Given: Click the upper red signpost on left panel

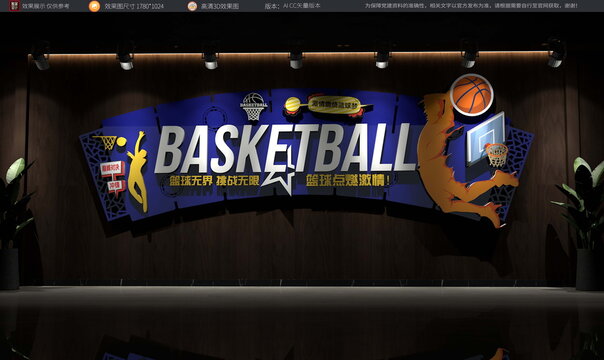Looking at the screenshot, I should coord(112,169).
